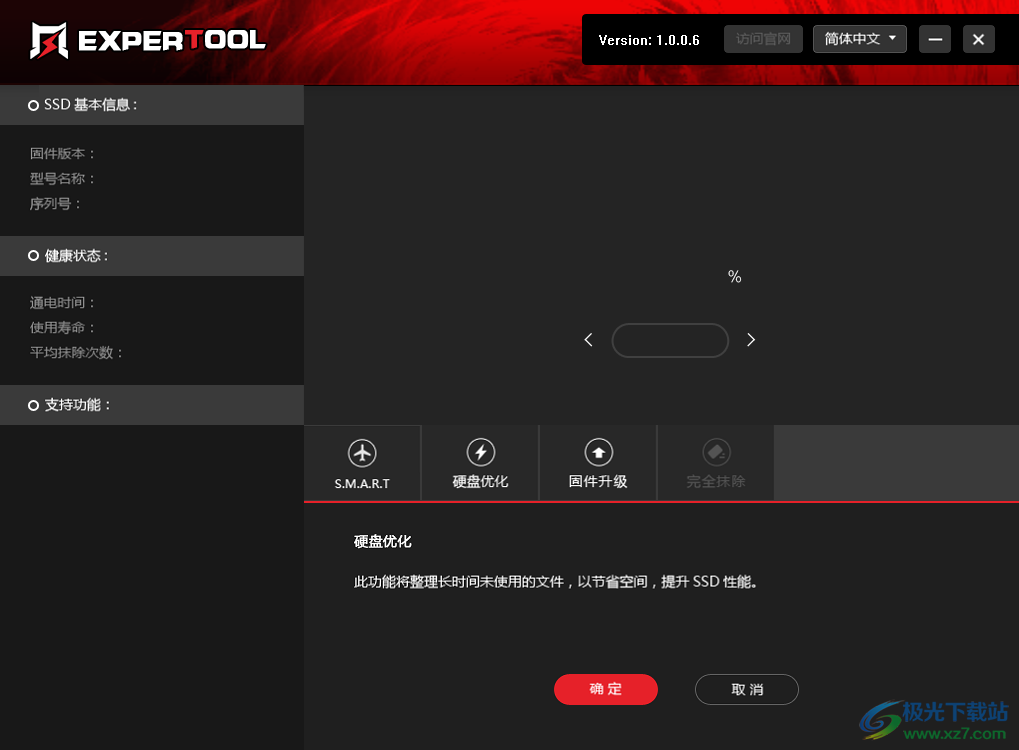Screen dimensions: 1019x750
Task: Click the S.M.A.R.T airplane icon
Action: (x=362, y=453)
